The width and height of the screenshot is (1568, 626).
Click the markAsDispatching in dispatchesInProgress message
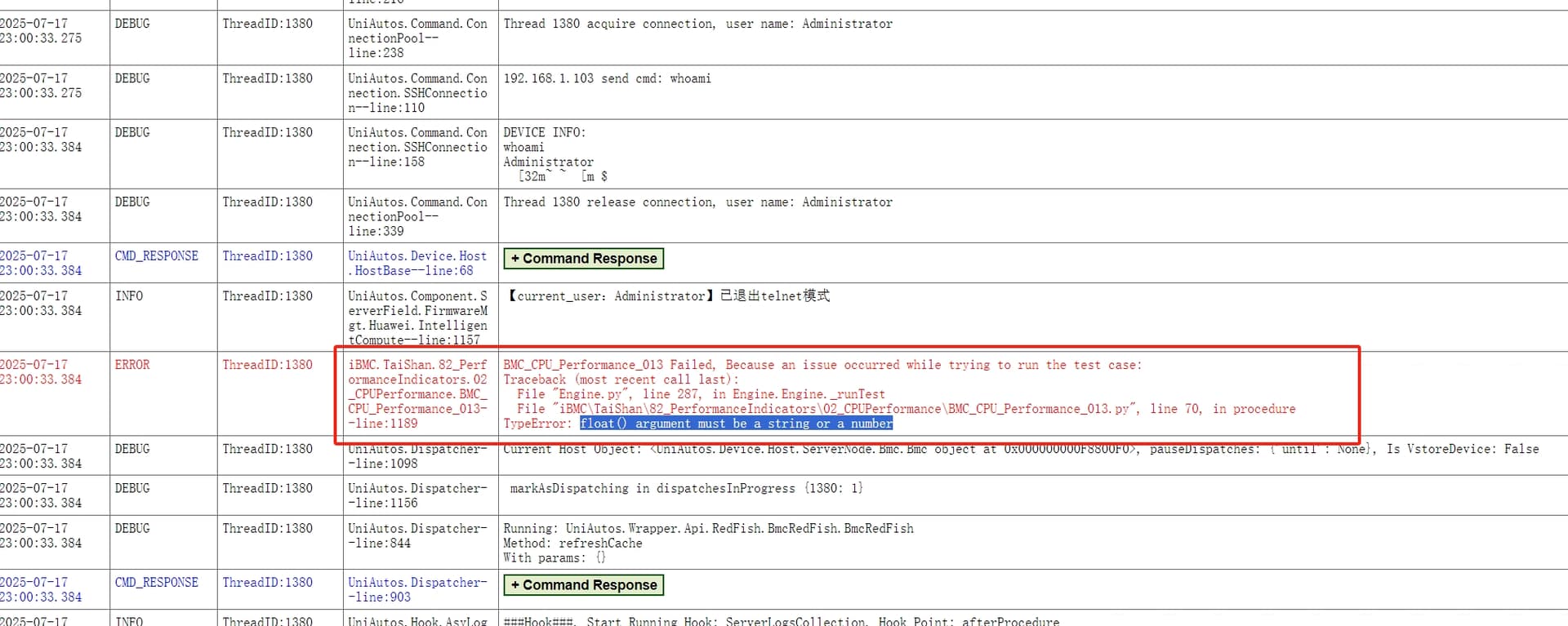click(x=686, y=488)
